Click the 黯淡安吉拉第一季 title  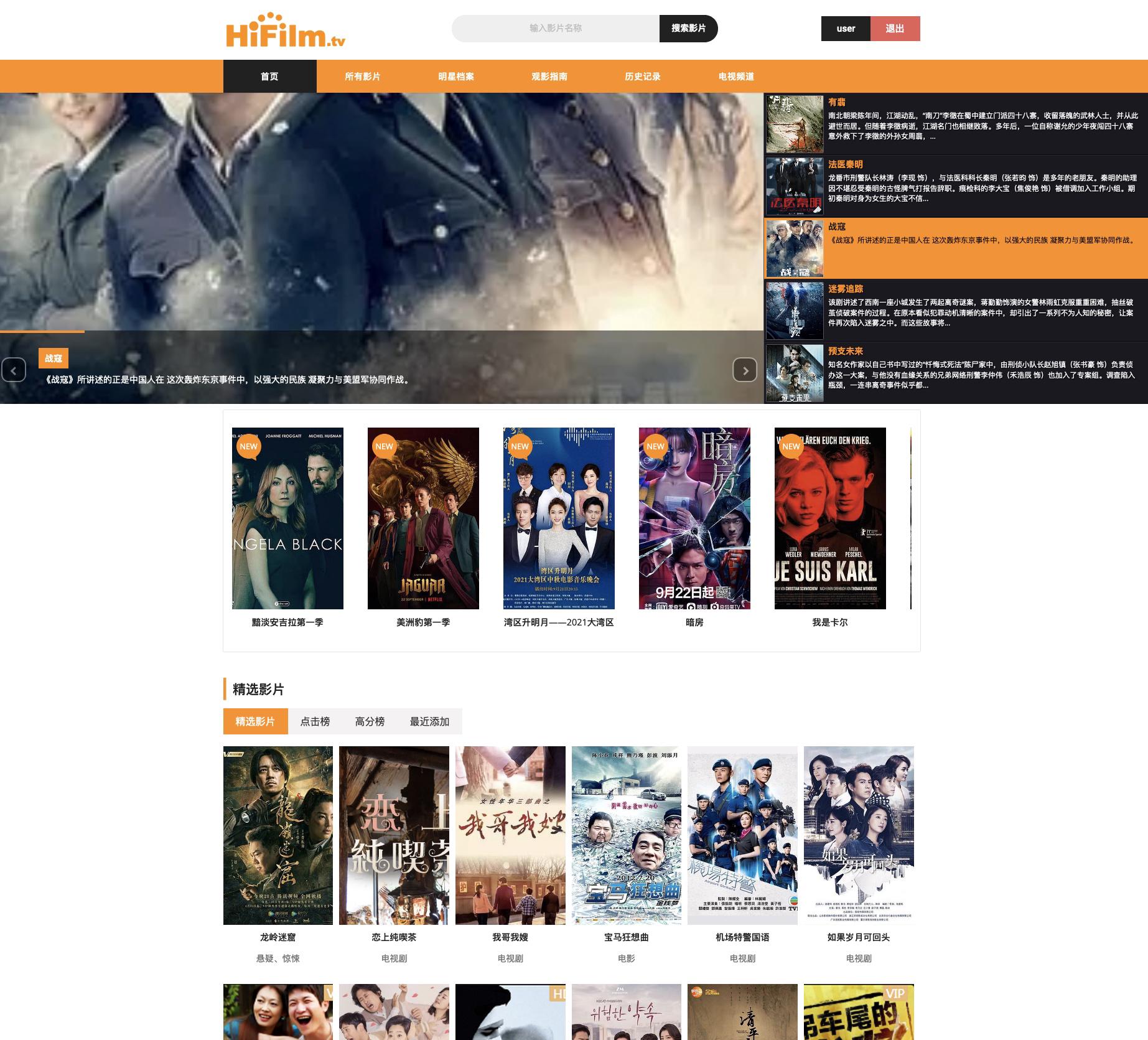pos(287,622)
